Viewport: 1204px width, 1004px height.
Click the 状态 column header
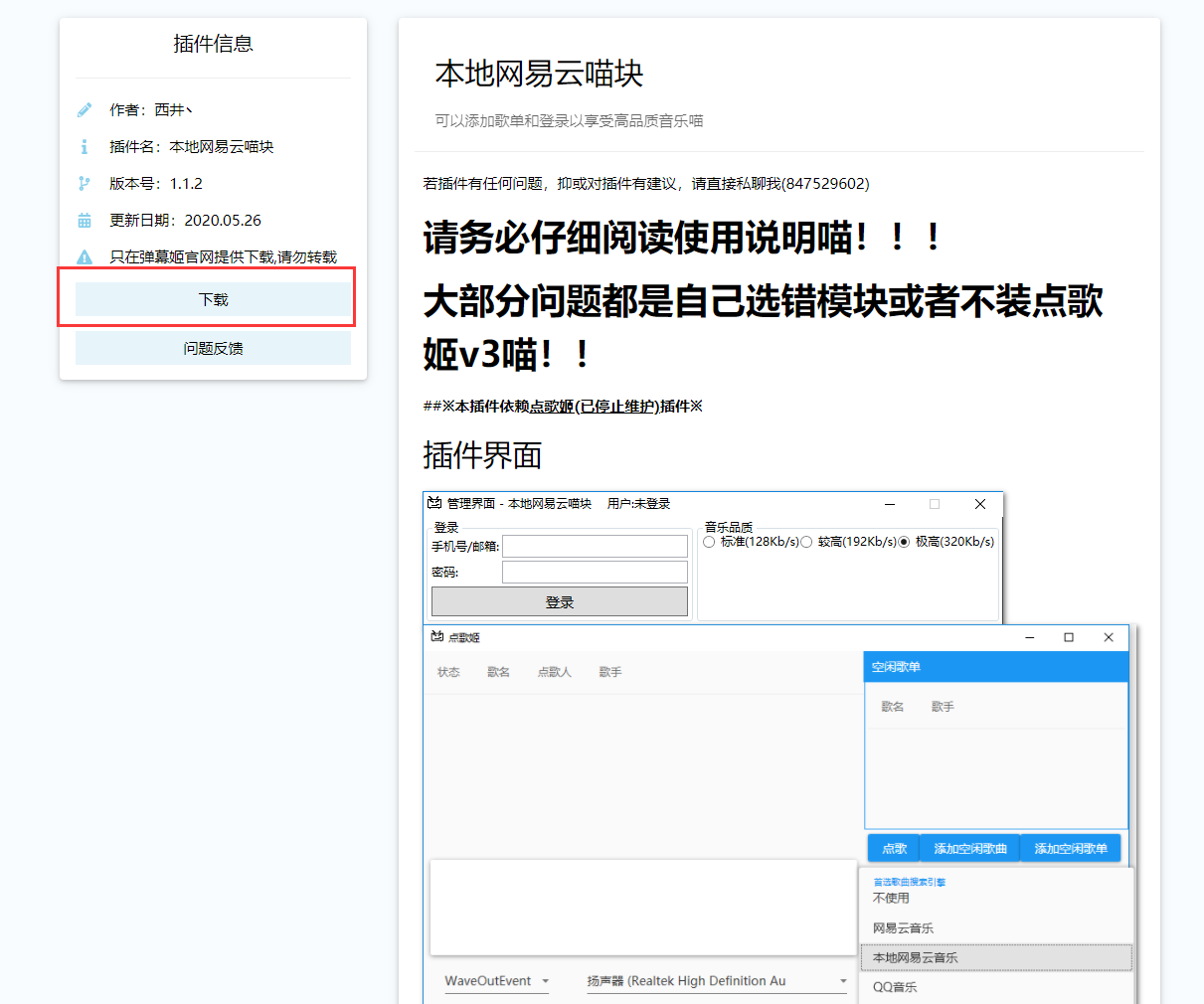coord(448,673)
